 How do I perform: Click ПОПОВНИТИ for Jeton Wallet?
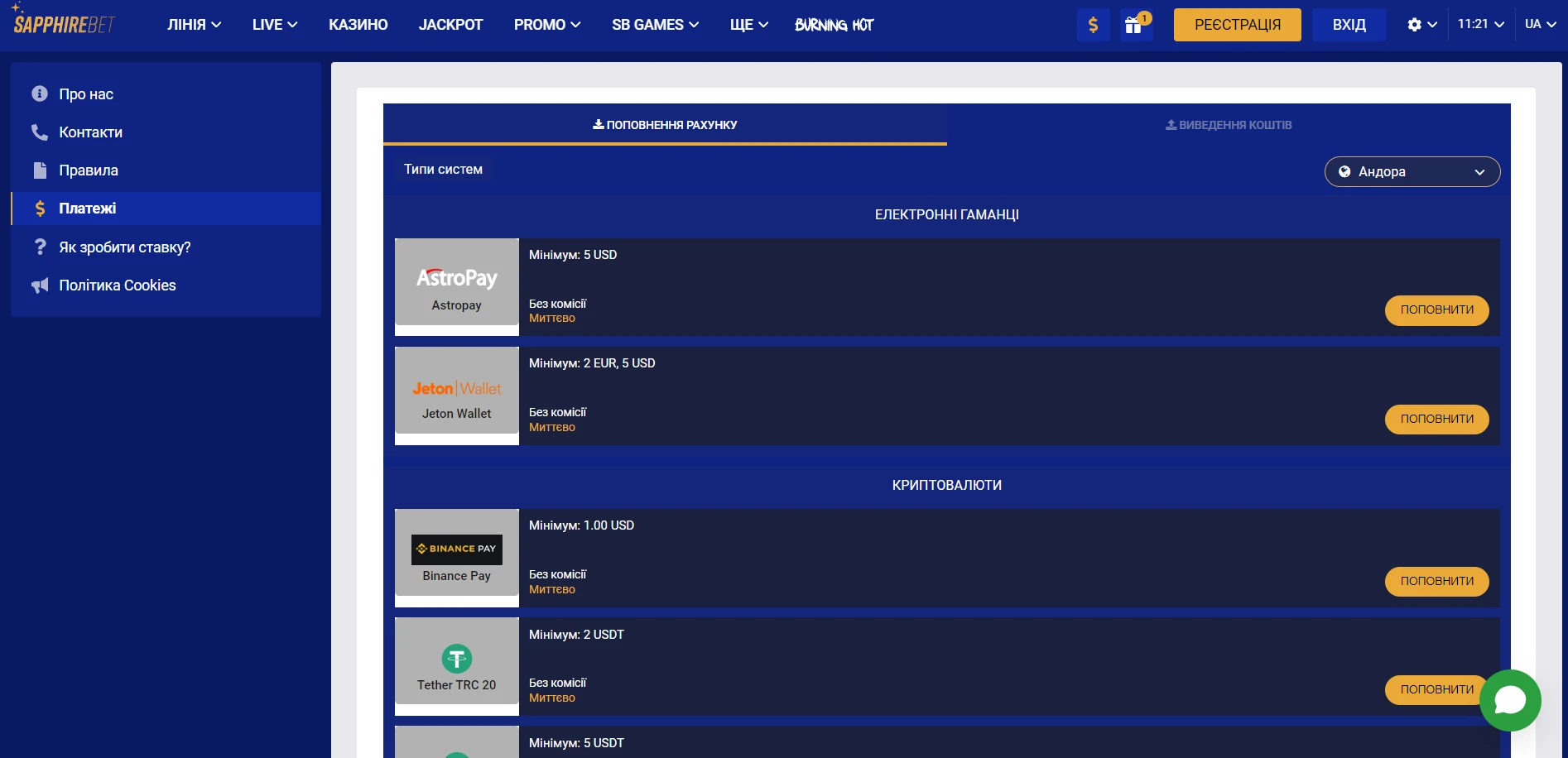[x=1436, y=420]
